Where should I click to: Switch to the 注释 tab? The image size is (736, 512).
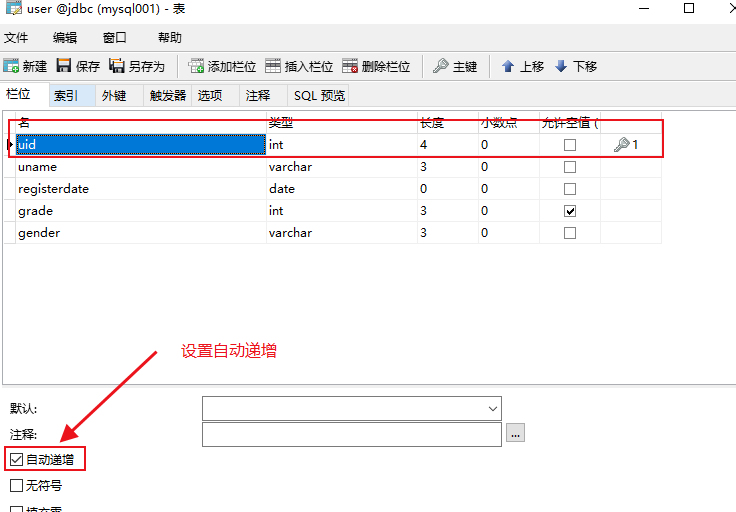(x=263, y=96)
